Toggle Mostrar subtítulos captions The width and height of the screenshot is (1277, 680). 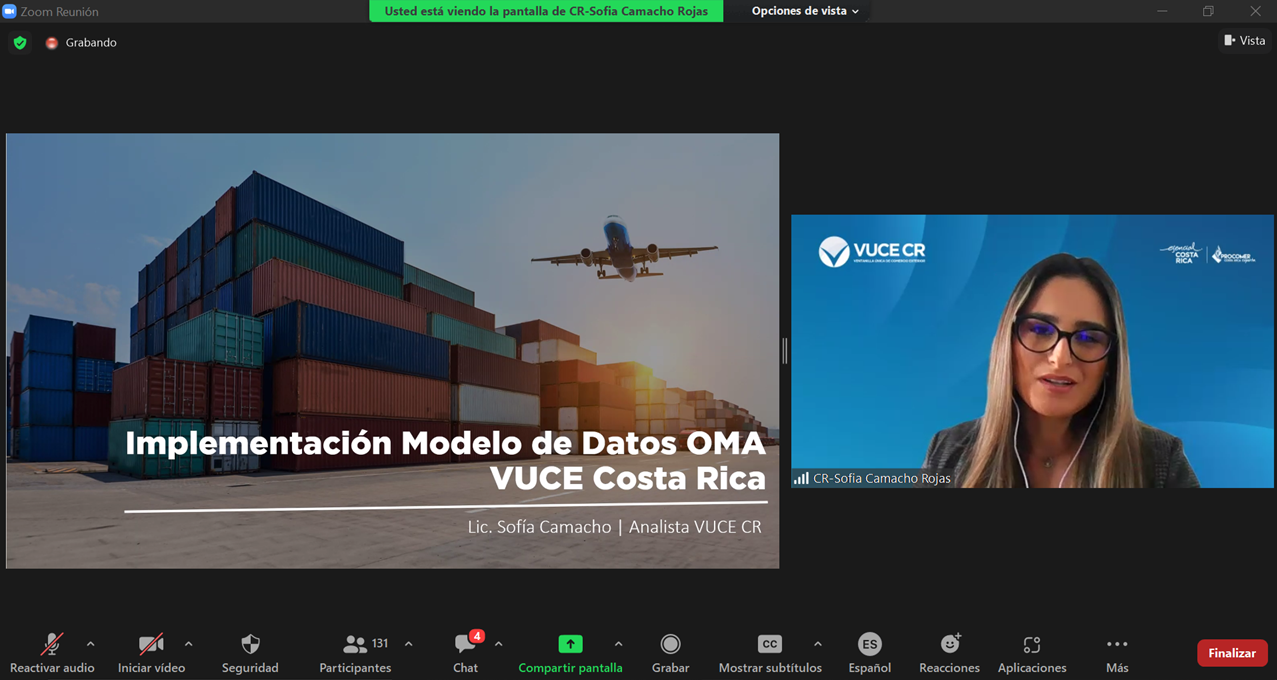(x=770, y=653)
